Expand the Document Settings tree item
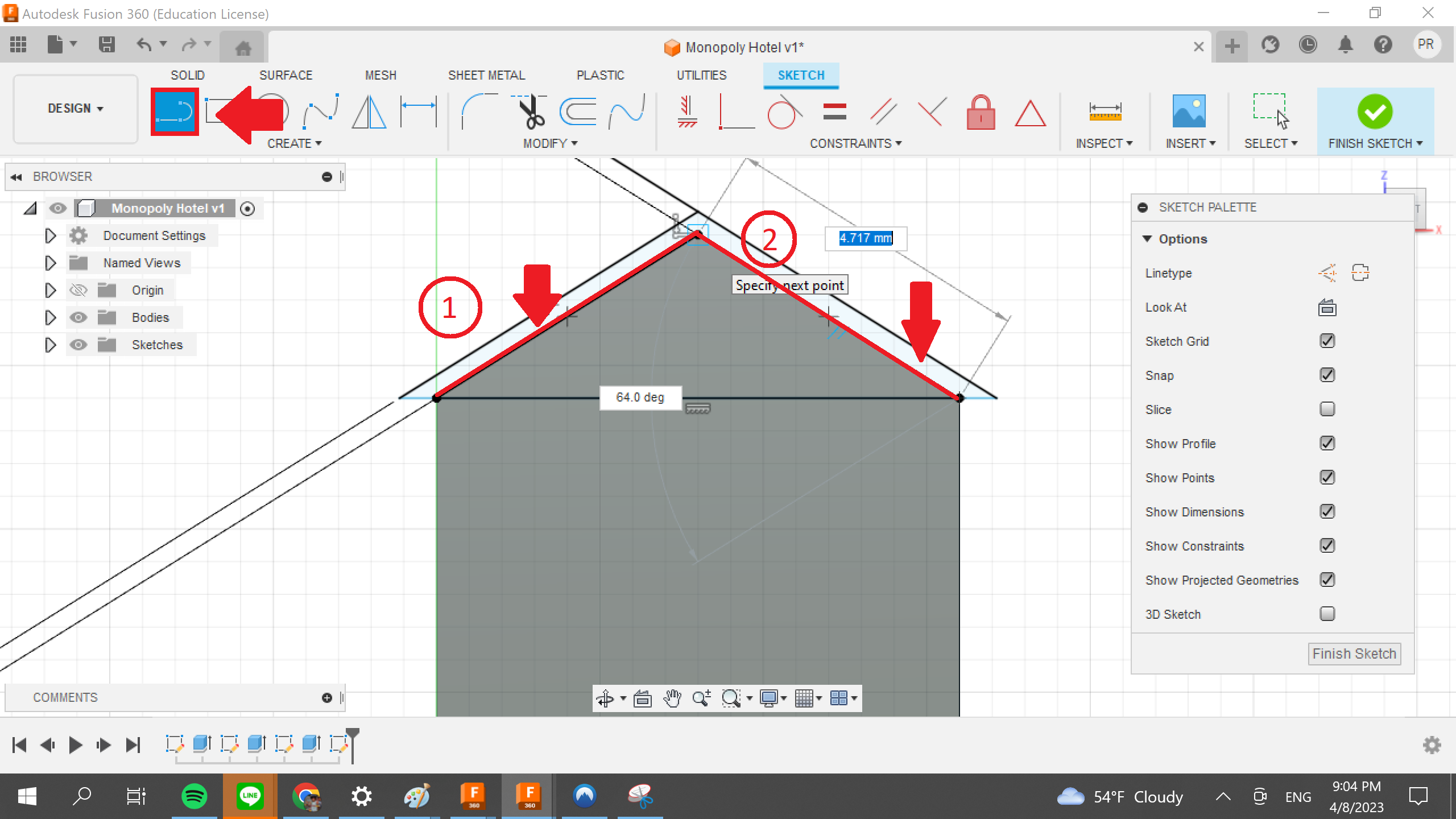This screenshot has width=1456, height=819. click(50, 235)
